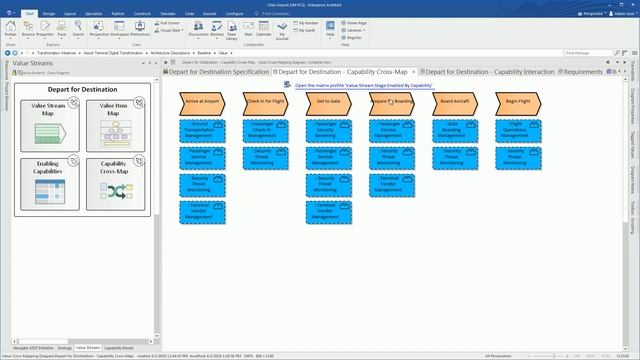
Task: Open the Capability Cross-Map tile
Action: [x=116, y=184]
